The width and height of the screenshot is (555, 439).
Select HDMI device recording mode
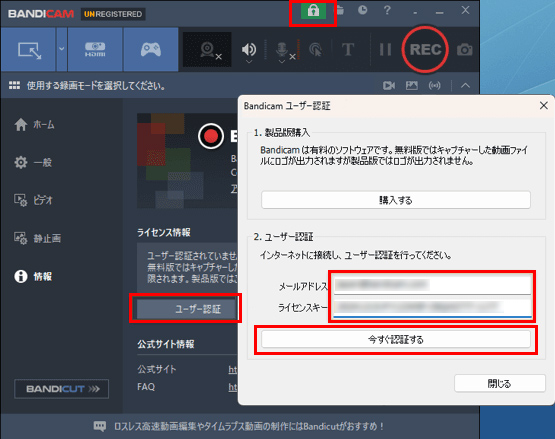[x=95, y=50]
